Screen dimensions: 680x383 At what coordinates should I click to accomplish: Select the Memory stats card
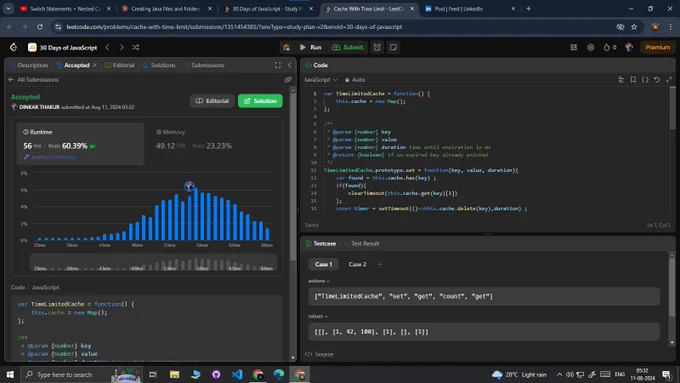pyautogui.click(x=213, y=143)
